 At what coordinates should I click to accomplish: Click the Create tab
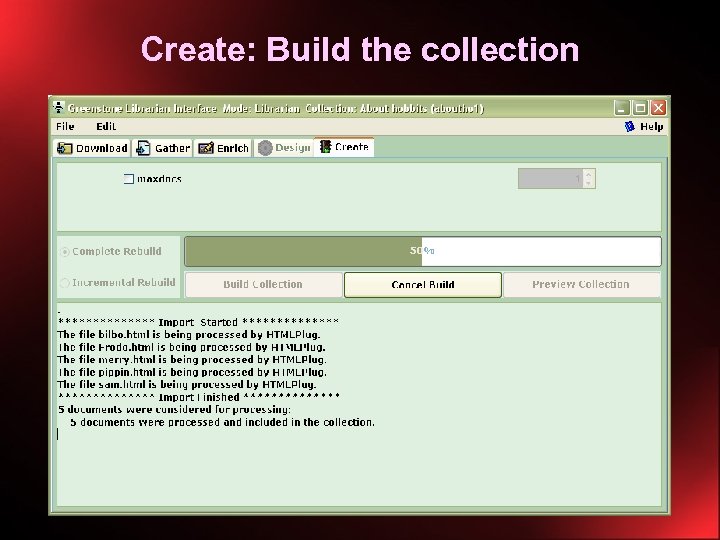click(344, 147)
